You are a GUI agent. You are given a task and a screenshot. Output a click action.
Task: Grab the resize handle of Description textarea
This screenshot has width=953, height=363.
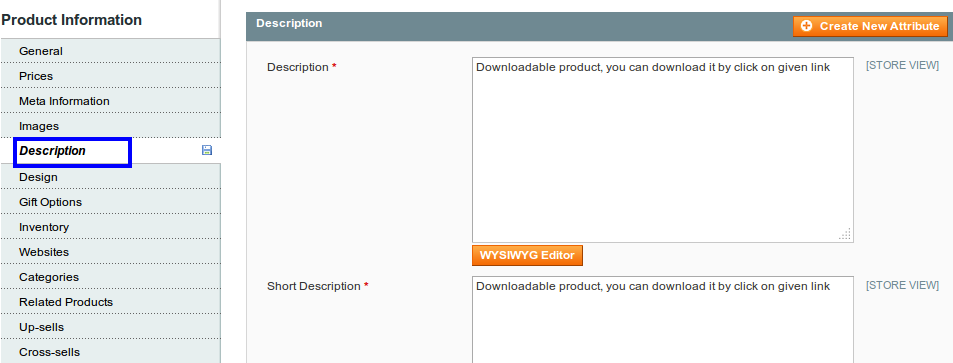(x=845, y=235)
